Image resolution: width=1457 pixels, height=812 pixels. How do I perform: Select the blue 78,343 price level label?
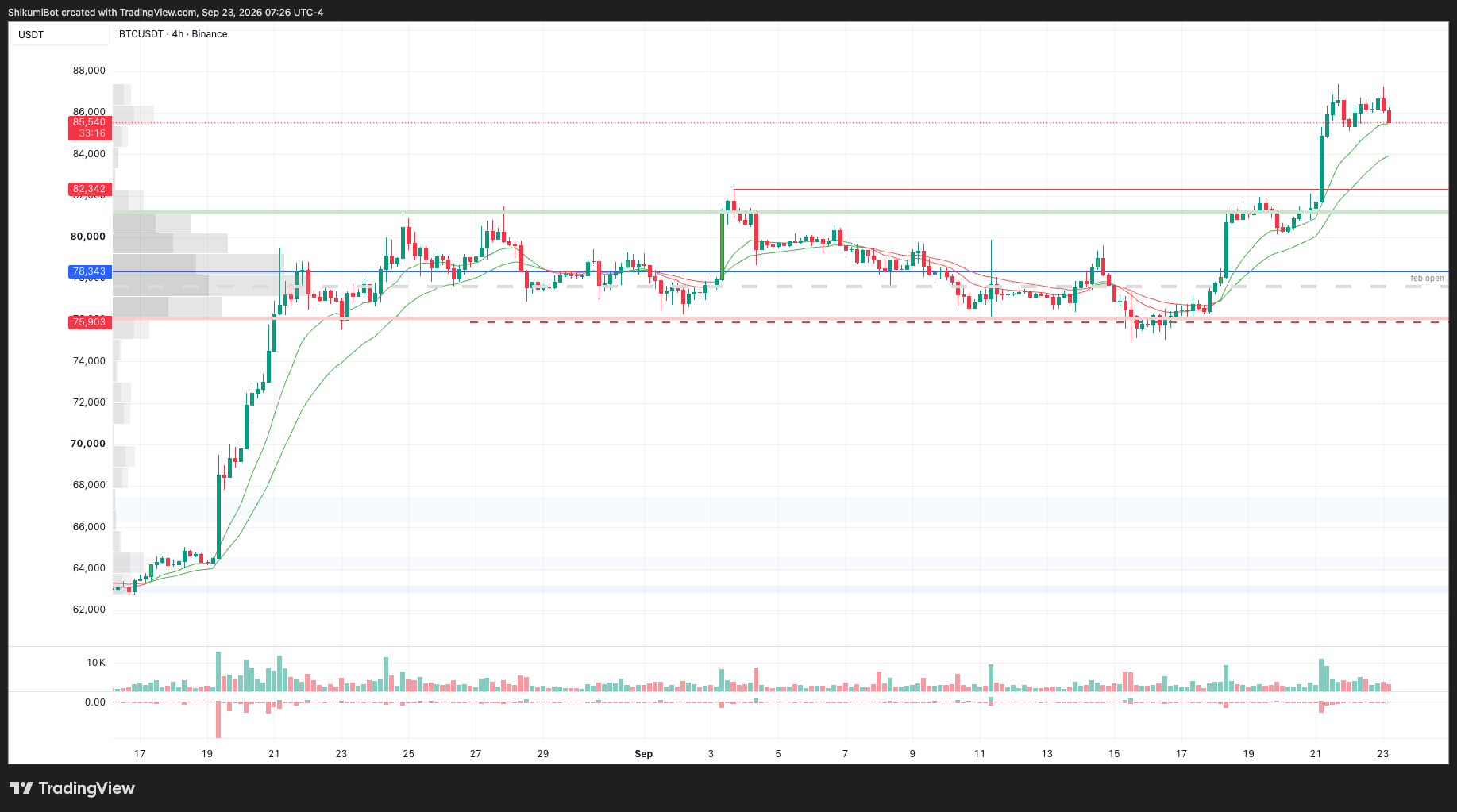point(90,271)
